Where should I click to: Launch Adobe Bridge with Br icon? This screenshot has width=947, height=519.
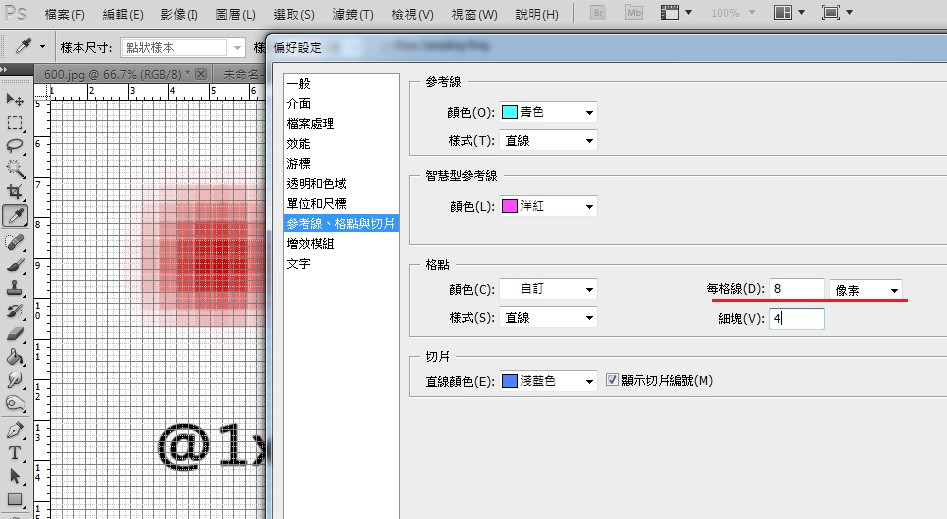597,13
